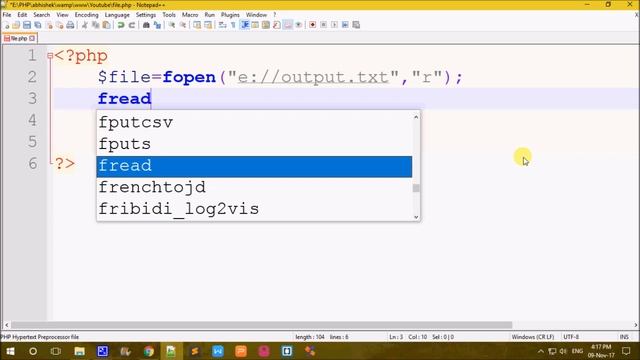Click the Windows (CR LF) status field
This screenshot has height=360, width=640.
[533, 337]
